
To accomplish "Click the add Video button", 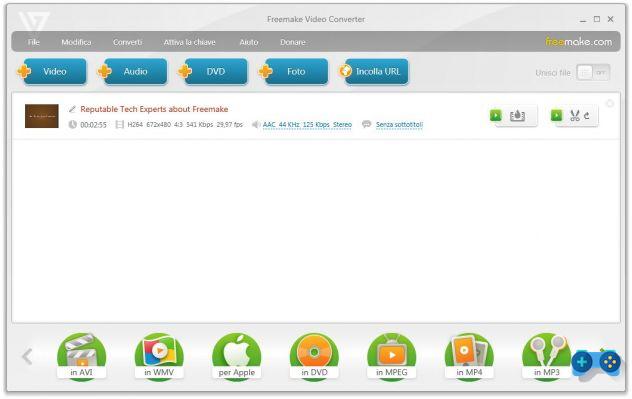I will pos(52,71).
